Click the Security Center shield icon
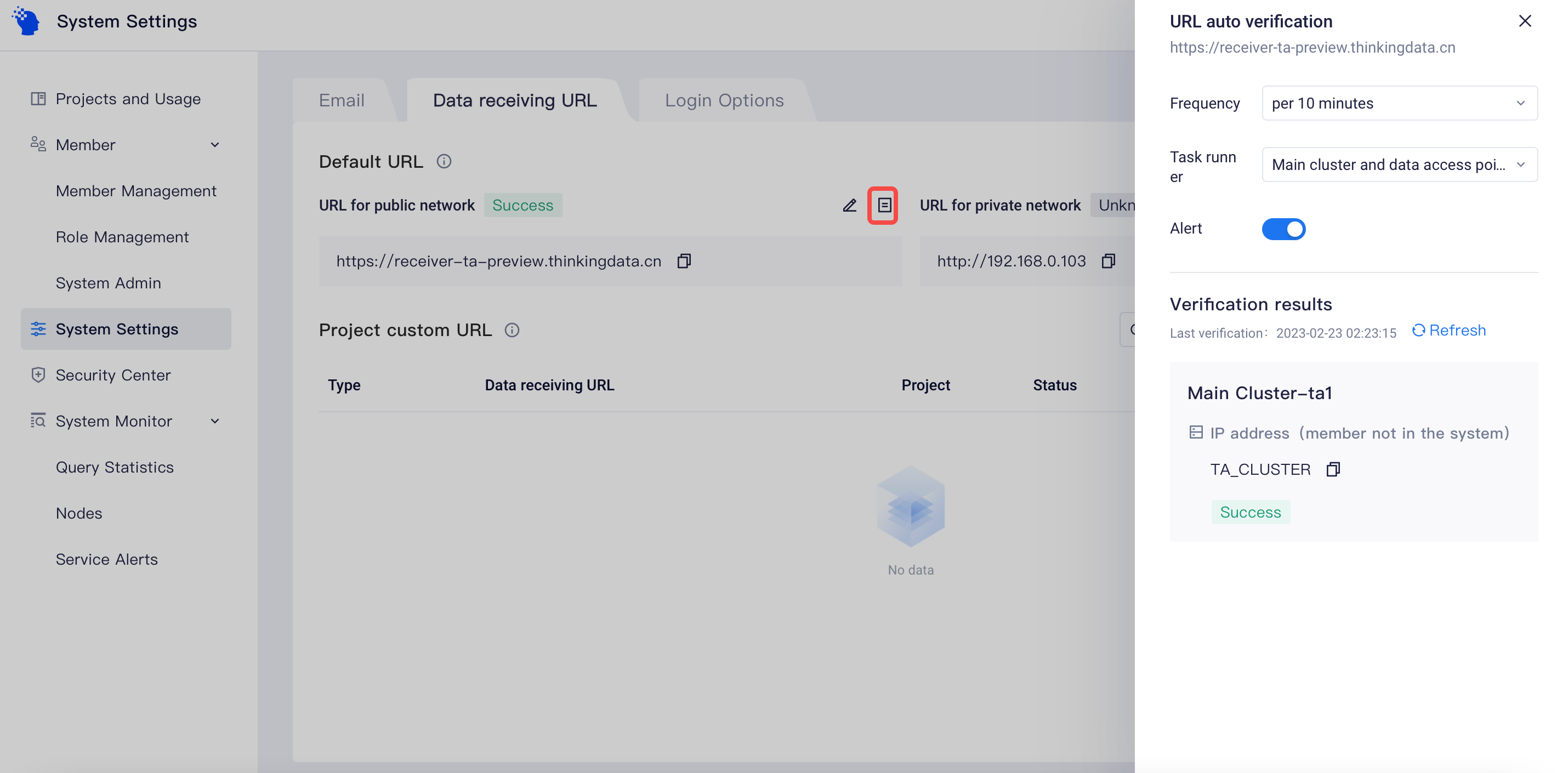Image resolution: width=1568 pixels, height=773 pixels. [x=38, y=375]
